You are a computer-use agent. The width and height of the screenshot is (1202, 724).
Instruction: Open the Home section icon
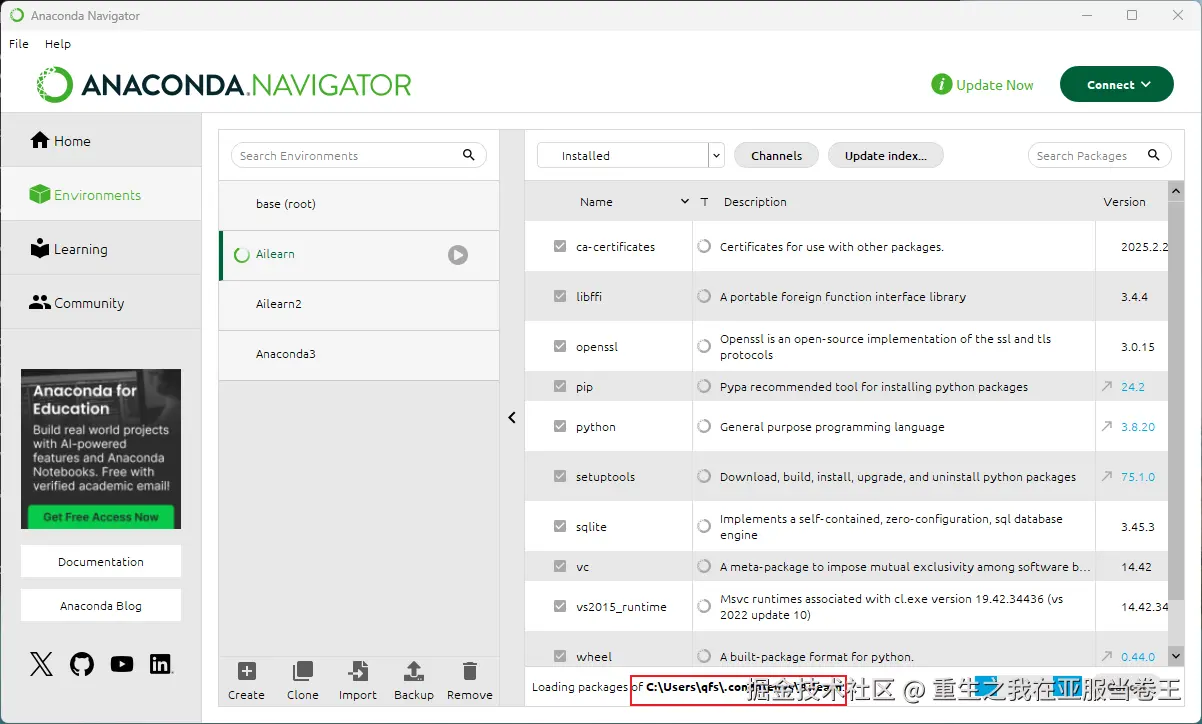pyautogui.click(x=40, y=140)
